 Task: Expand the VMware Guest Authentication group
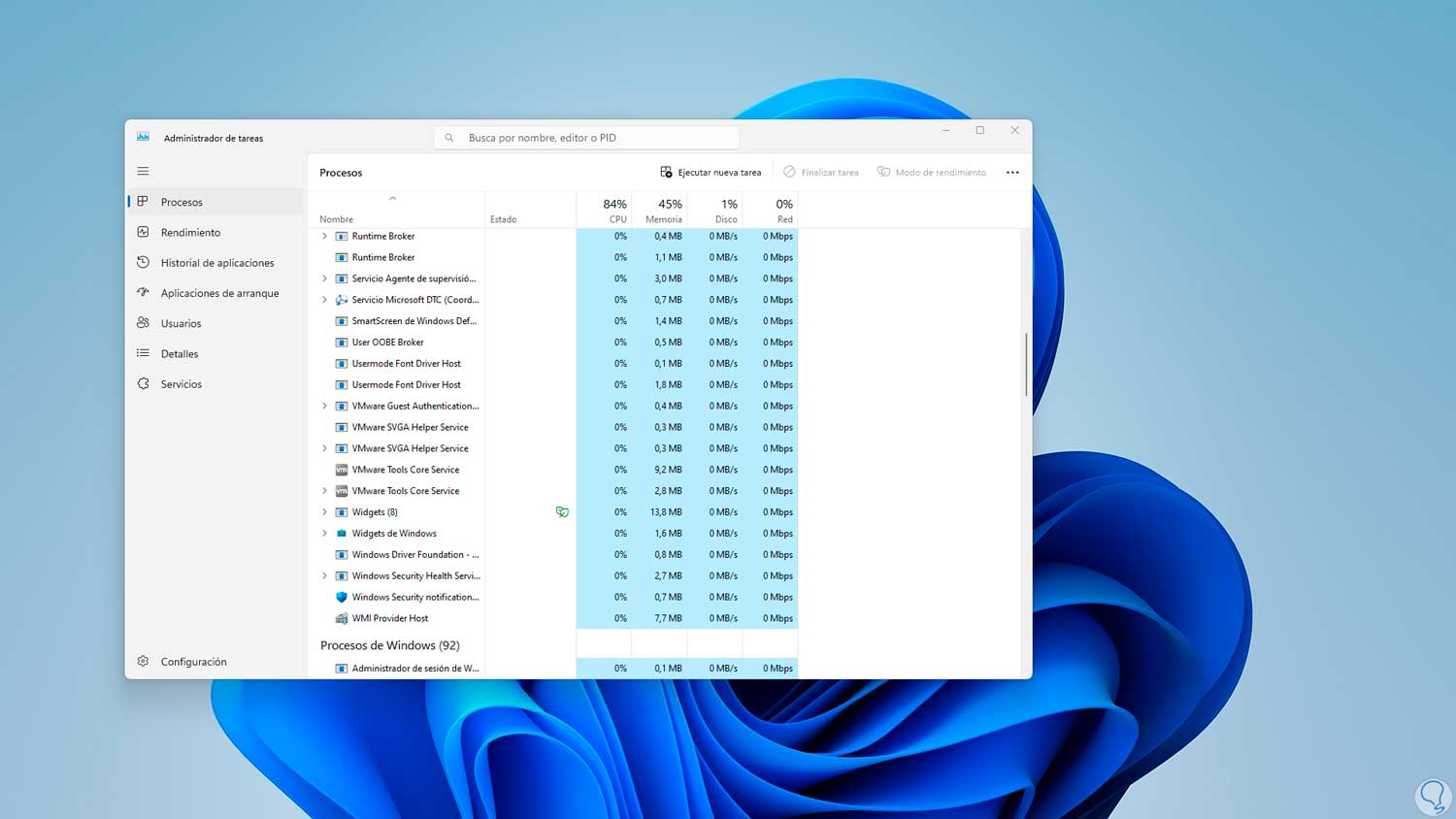tap(324, 406)
